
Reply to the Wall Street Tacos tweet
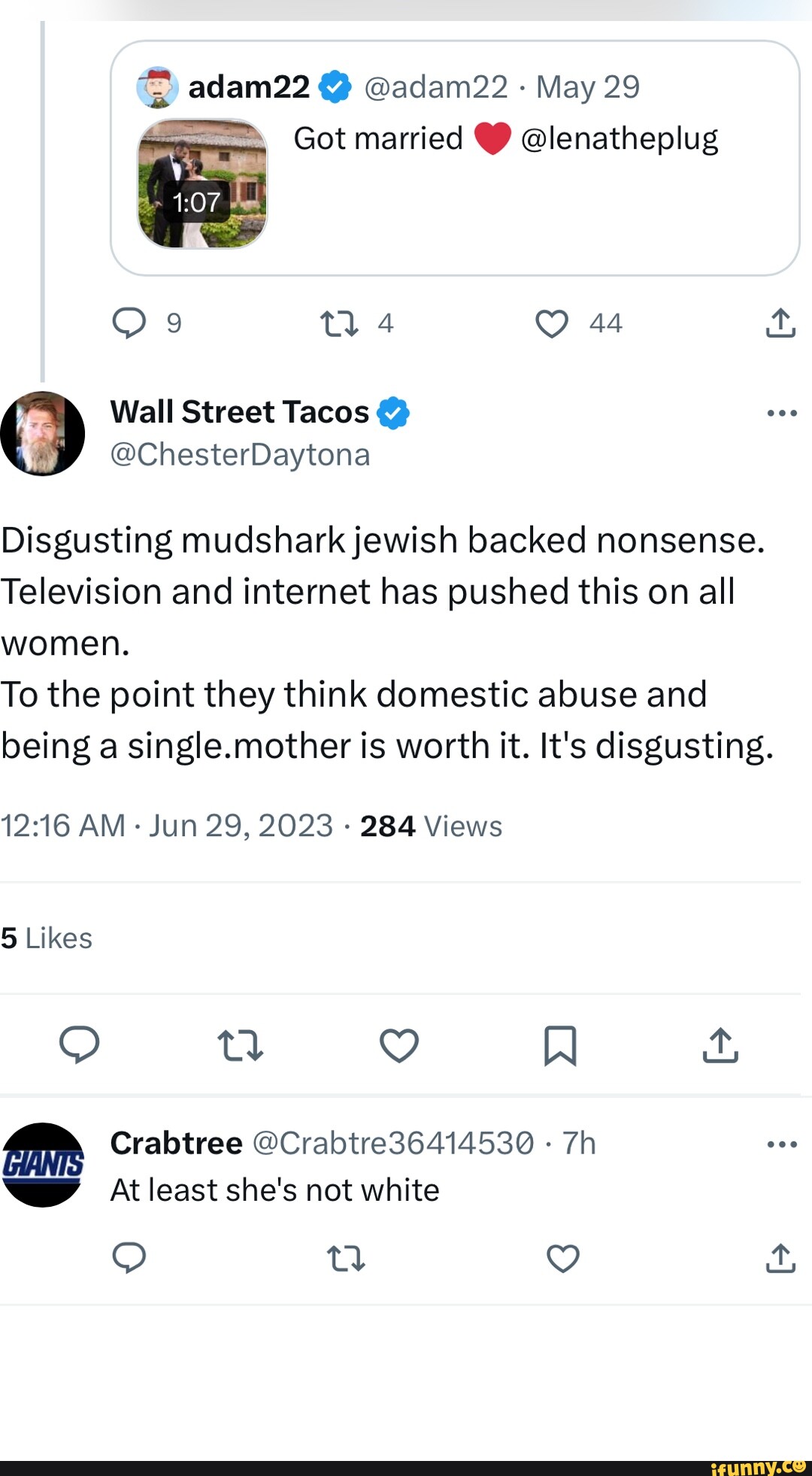(80, 1044)
